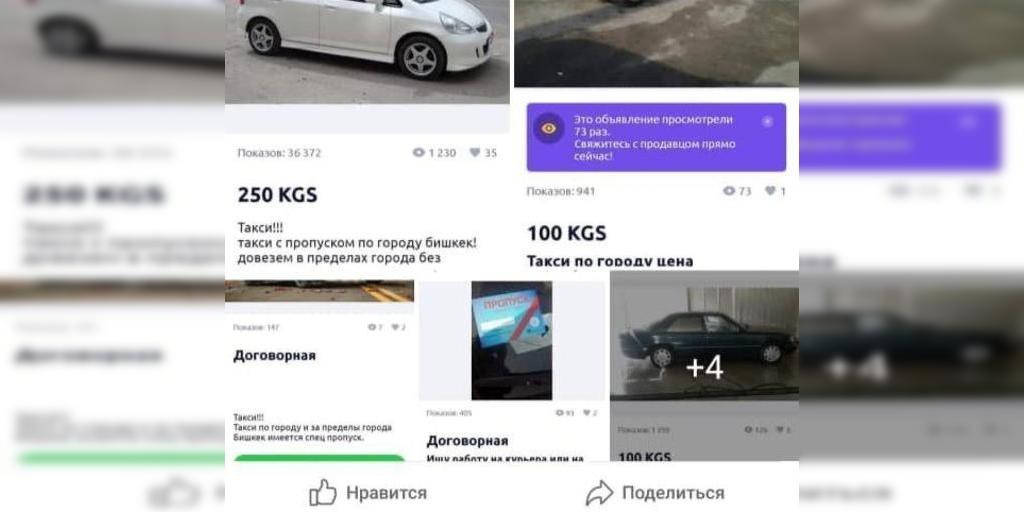This screenshot has width=1024, height=512.
Task: Click the thumbs-up Нравится icon
Action: click(323, 492)
